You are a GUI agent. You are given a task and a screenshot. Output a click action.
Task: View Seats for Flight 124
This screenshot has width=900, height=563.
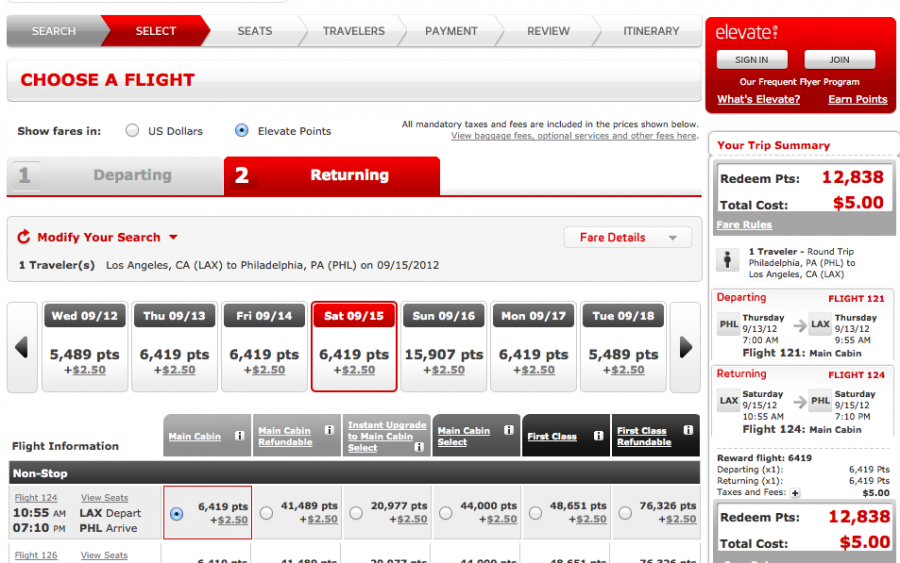click(104, 498)
